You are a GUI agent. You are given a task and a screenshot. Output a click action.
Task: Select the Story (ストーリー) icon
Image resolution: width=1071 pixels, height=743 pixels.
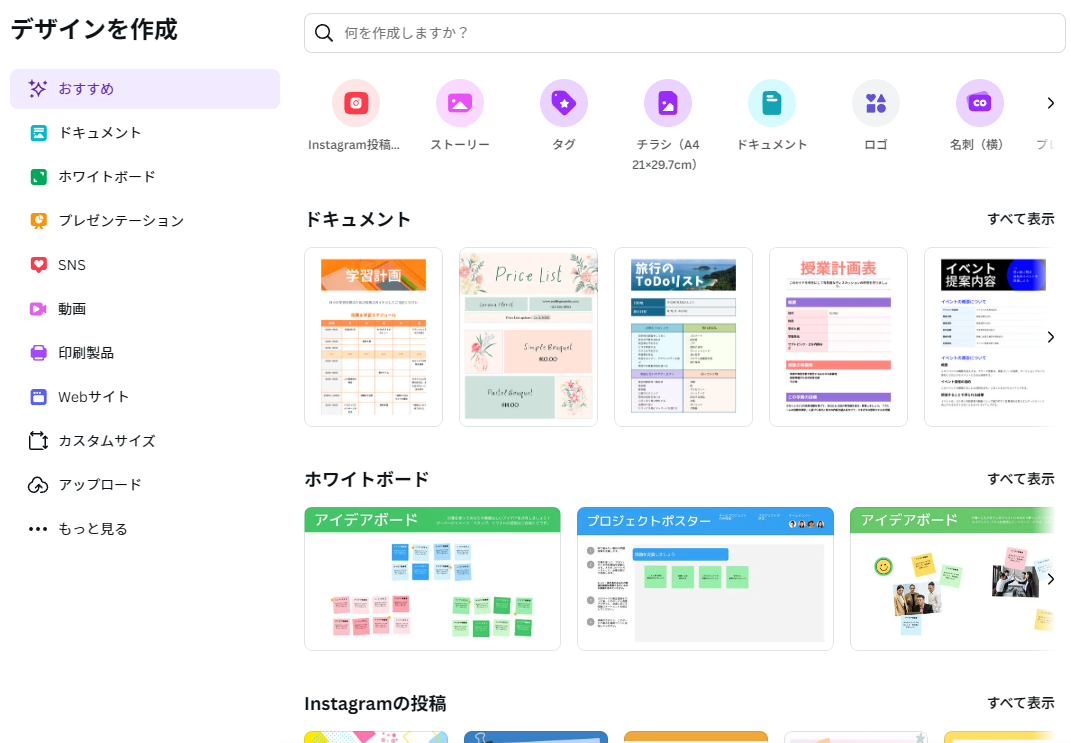tap(460, 103)
